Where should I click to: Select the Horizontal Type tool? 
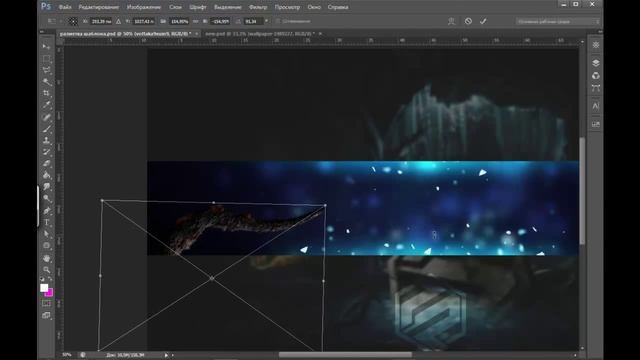47,222
